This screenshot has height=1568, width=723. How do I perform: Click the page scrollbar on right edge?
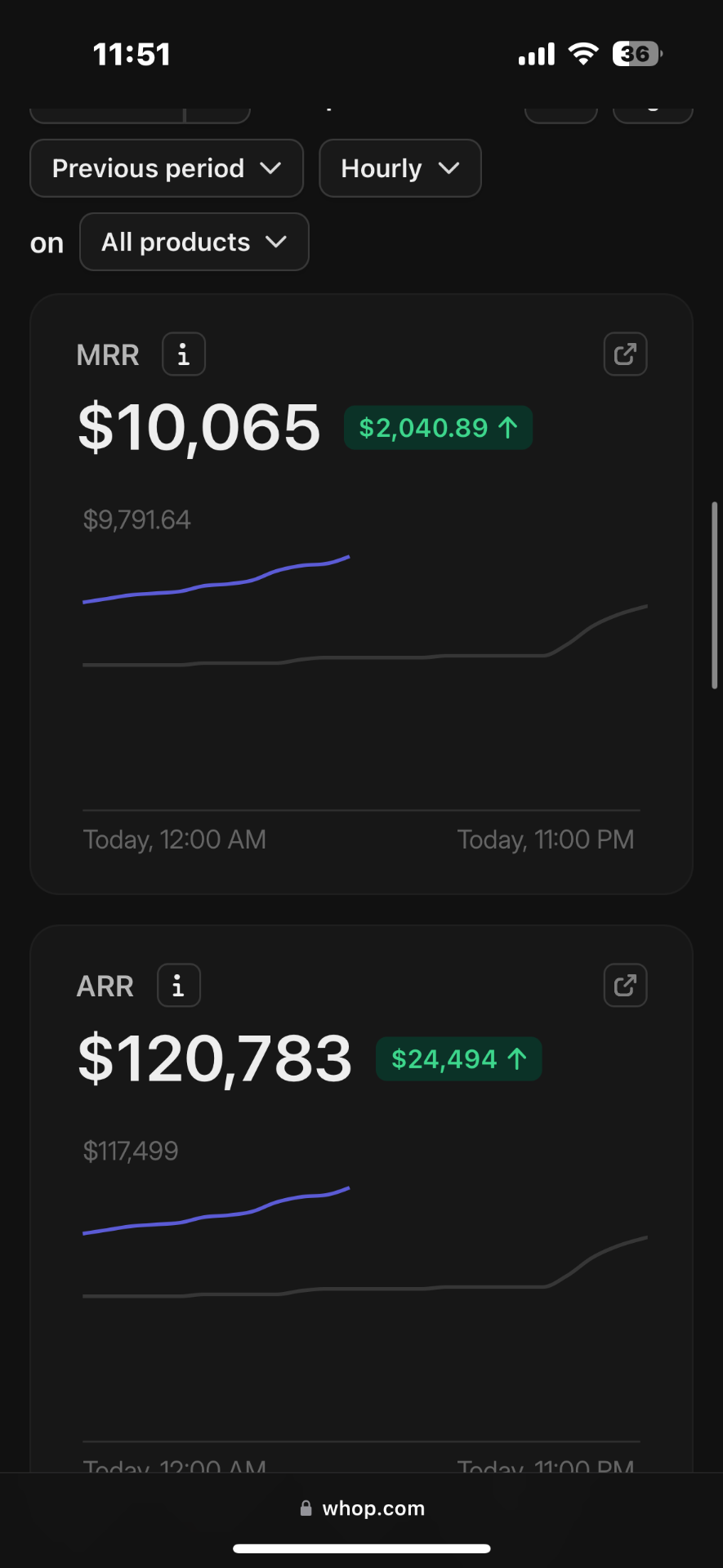point(715,595)
